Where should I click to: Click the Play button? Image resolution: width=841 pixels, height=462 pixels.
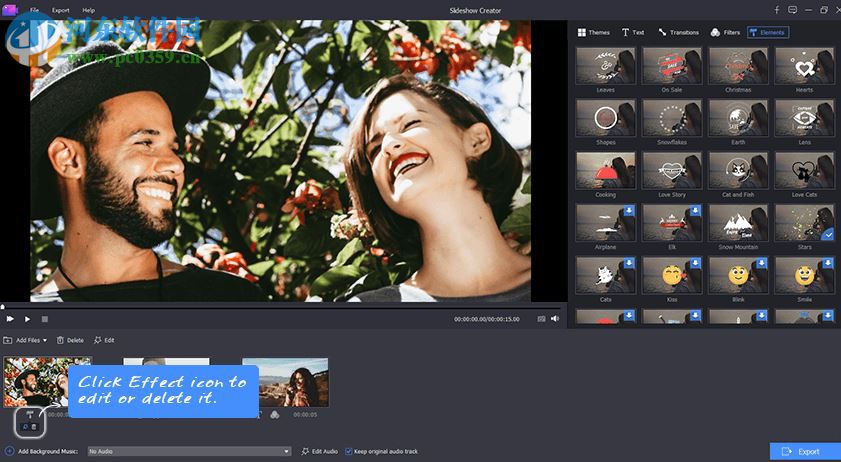(27, 319)
